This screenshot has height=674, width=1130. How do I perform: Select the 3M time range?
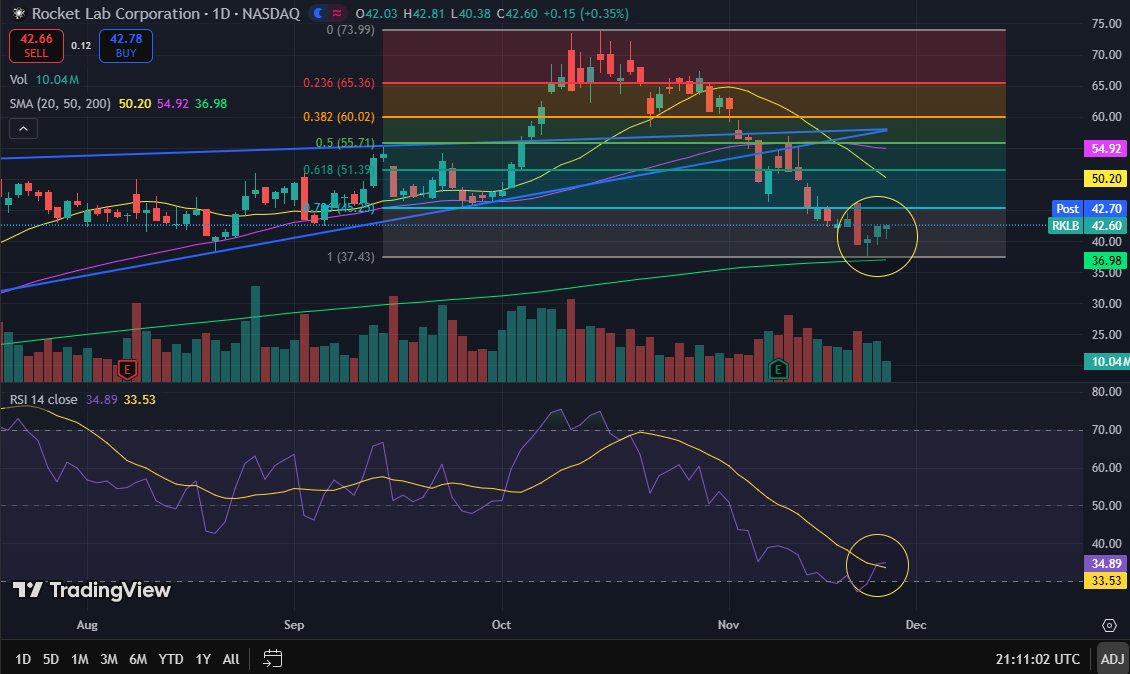[109, 659]
